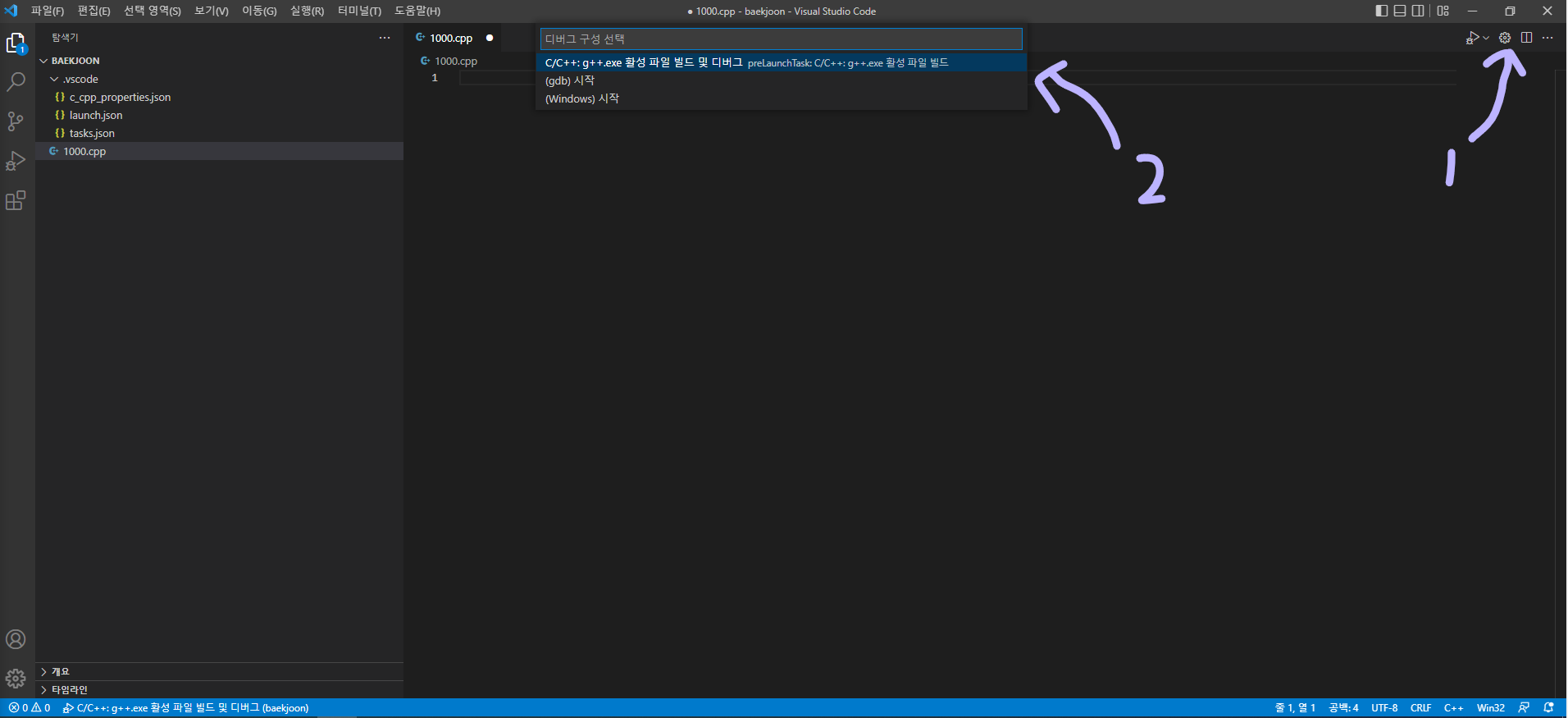1568x718 pixels.
Task: Open the Extensions view
Action: 16,200
